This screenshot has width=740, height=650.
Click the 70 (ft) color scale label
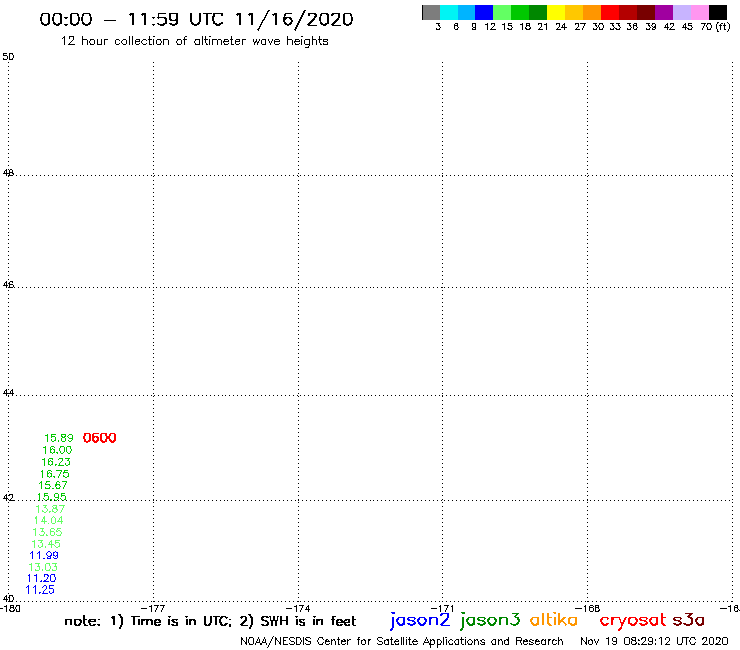point(715,27)
